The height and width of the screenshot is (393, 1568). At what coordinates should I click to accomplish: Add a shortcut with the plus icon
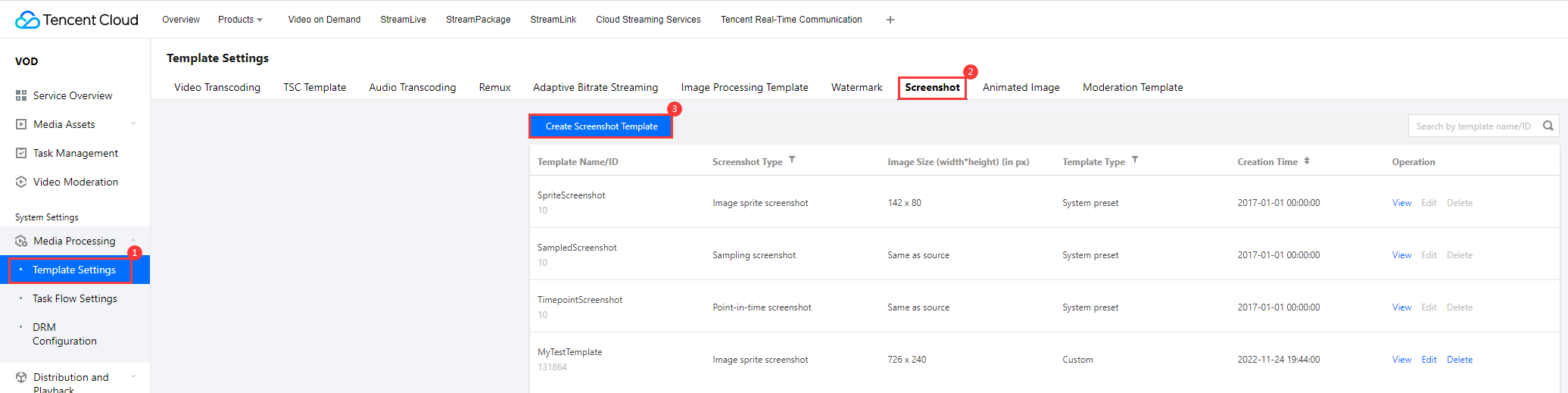point(890,20)
